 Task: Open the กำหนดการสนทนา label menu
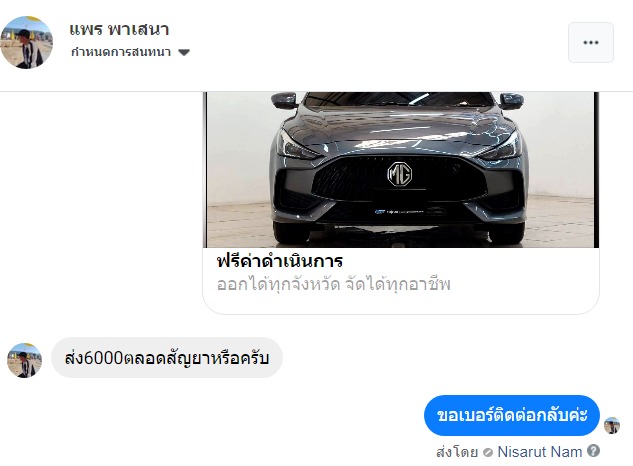pyautogui.click(x=121, y=52)
